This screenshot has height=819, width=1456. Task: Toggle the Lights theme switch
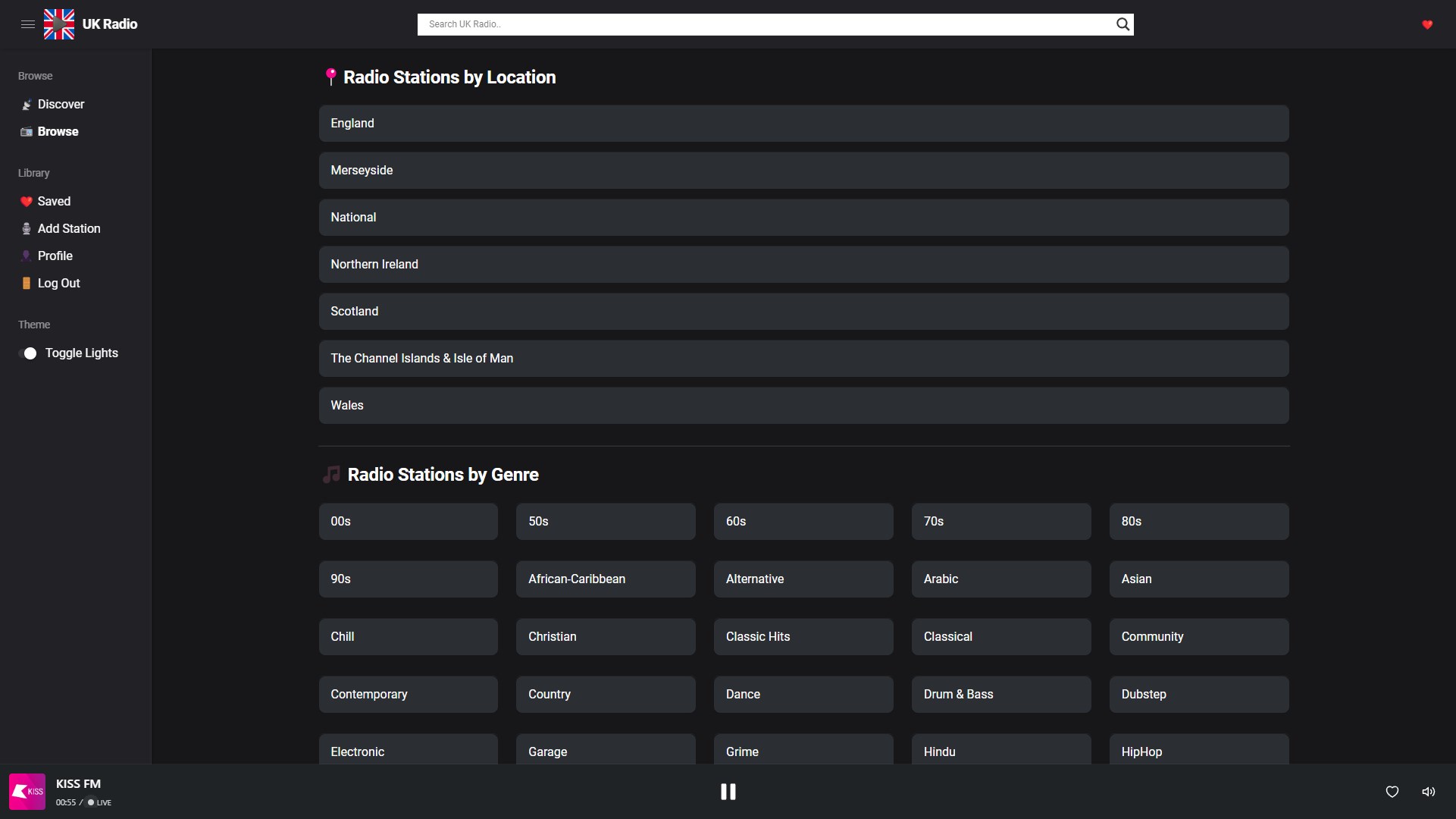pos(28,353)
